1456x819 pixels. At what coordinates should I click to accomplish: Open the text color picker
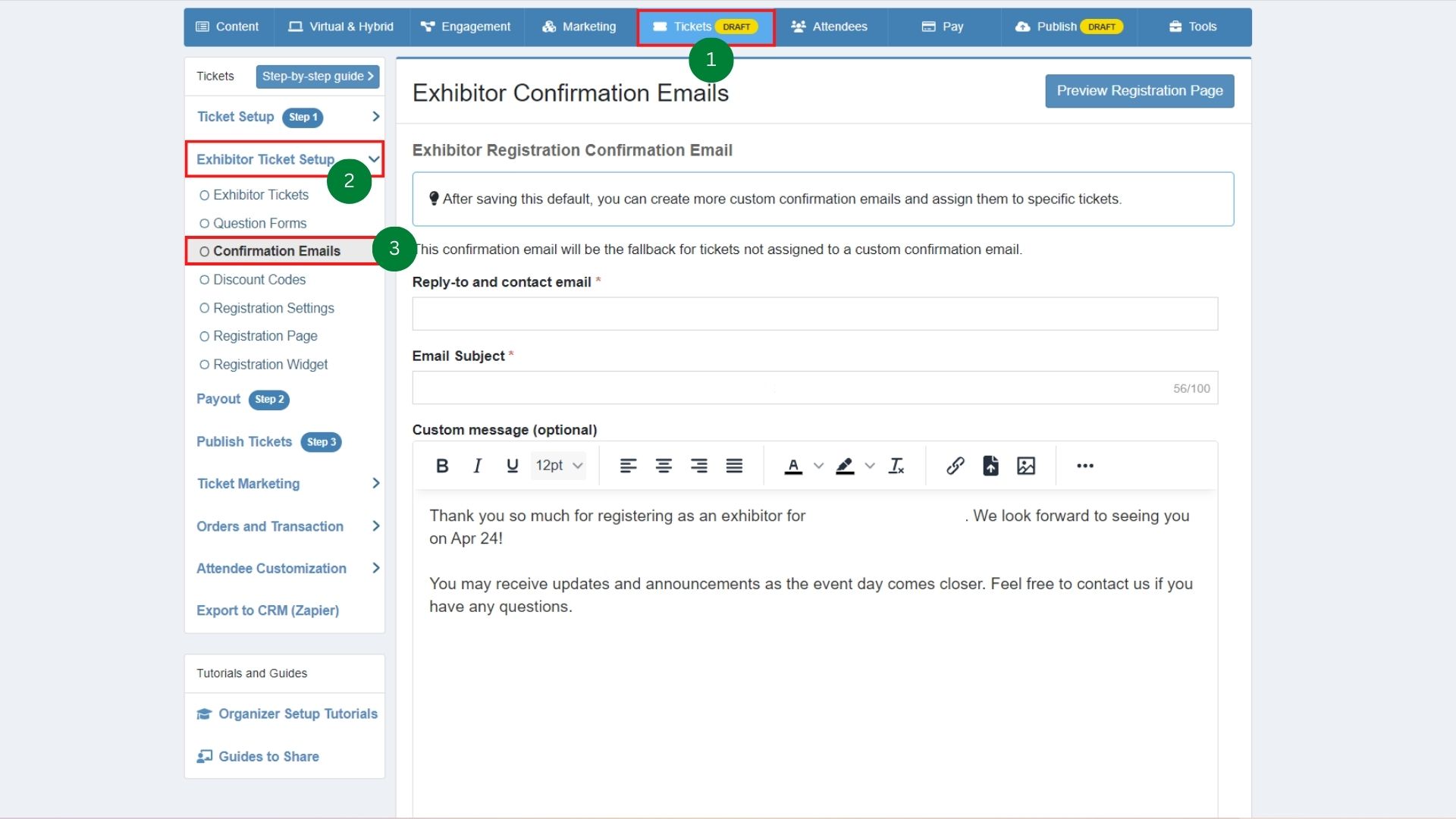[x=793, y=466]
